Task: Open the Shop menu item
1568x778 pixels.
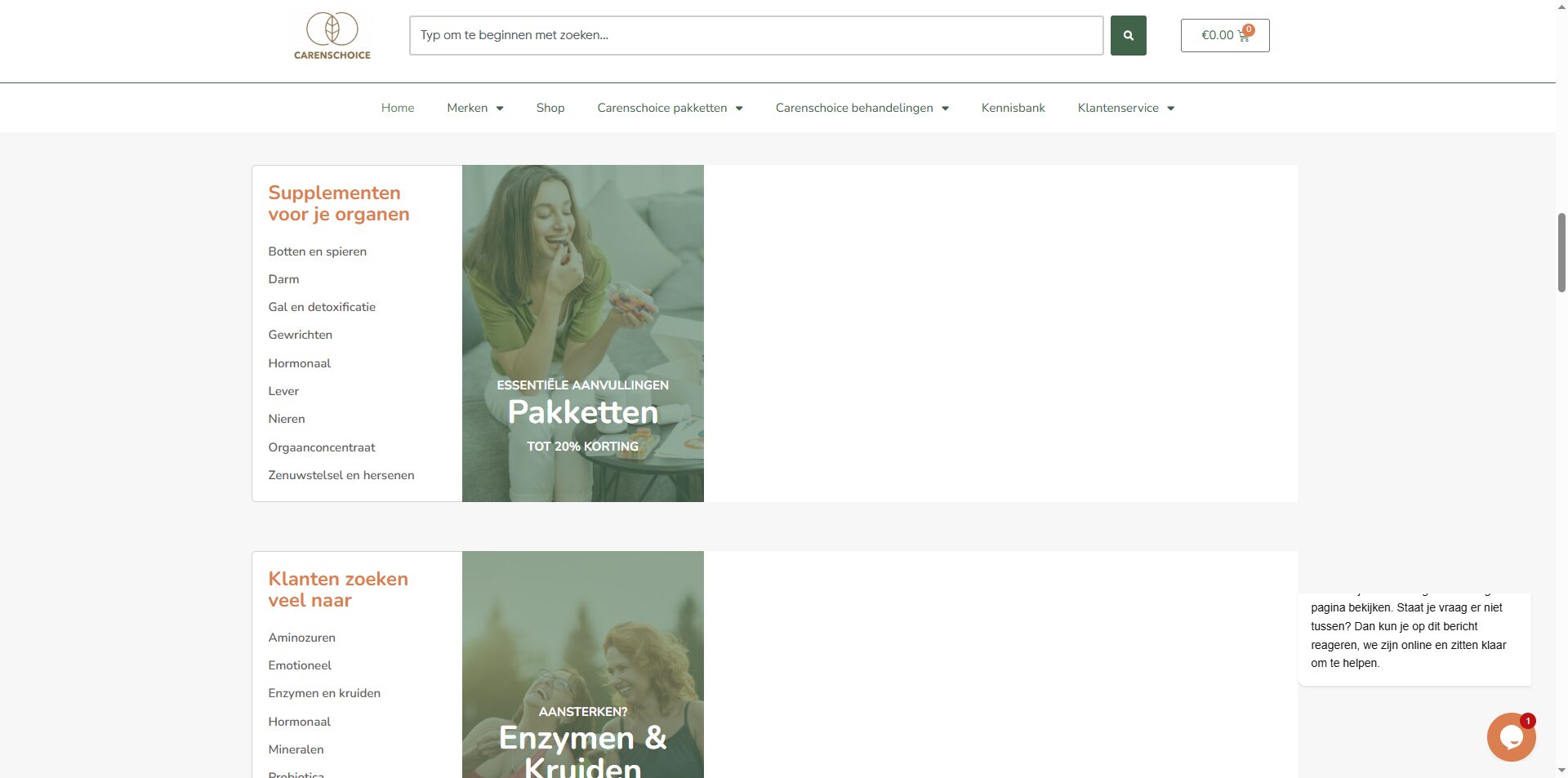Action: pos(550,108)
